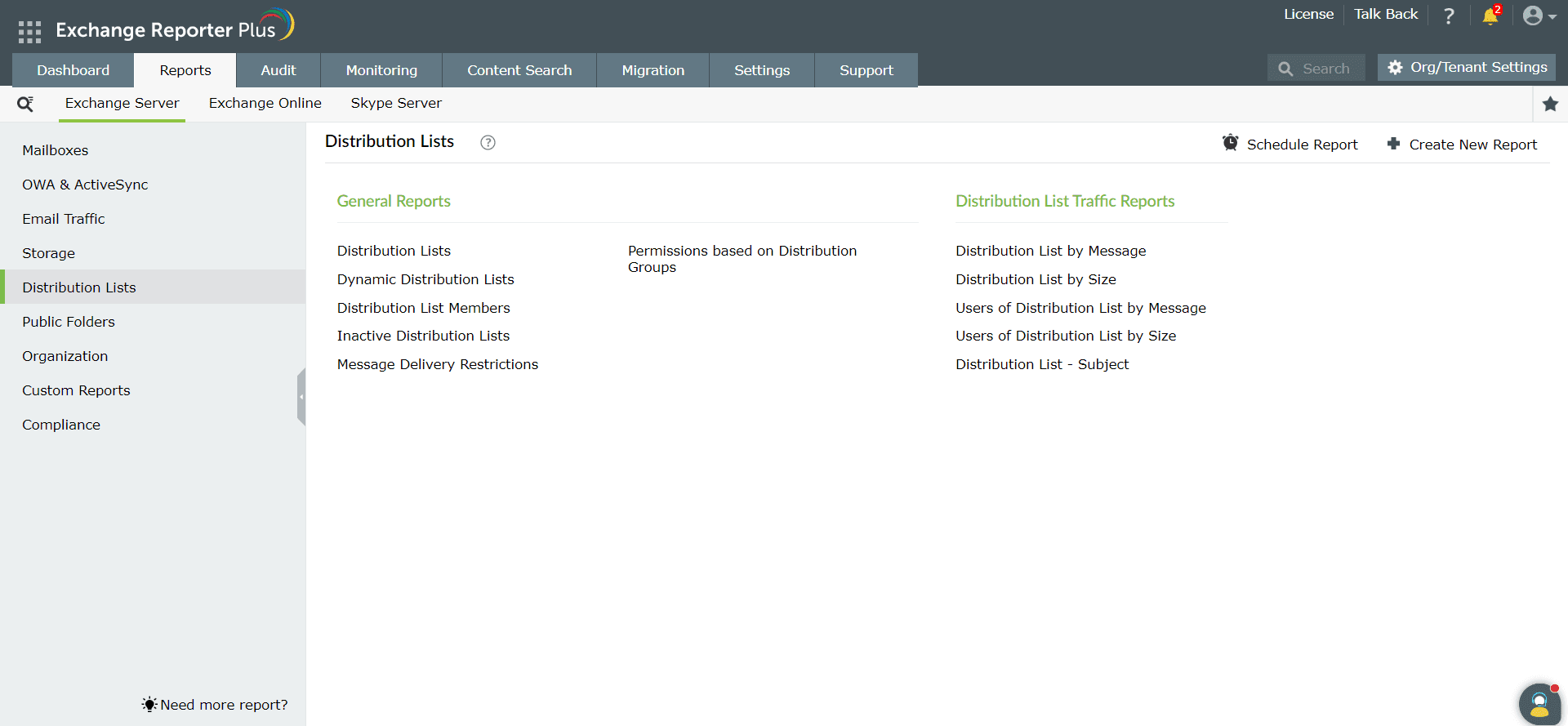Screen dimensions: 1568x726
Task: Switch to the Dashboard tab
Action: [73, 70]
